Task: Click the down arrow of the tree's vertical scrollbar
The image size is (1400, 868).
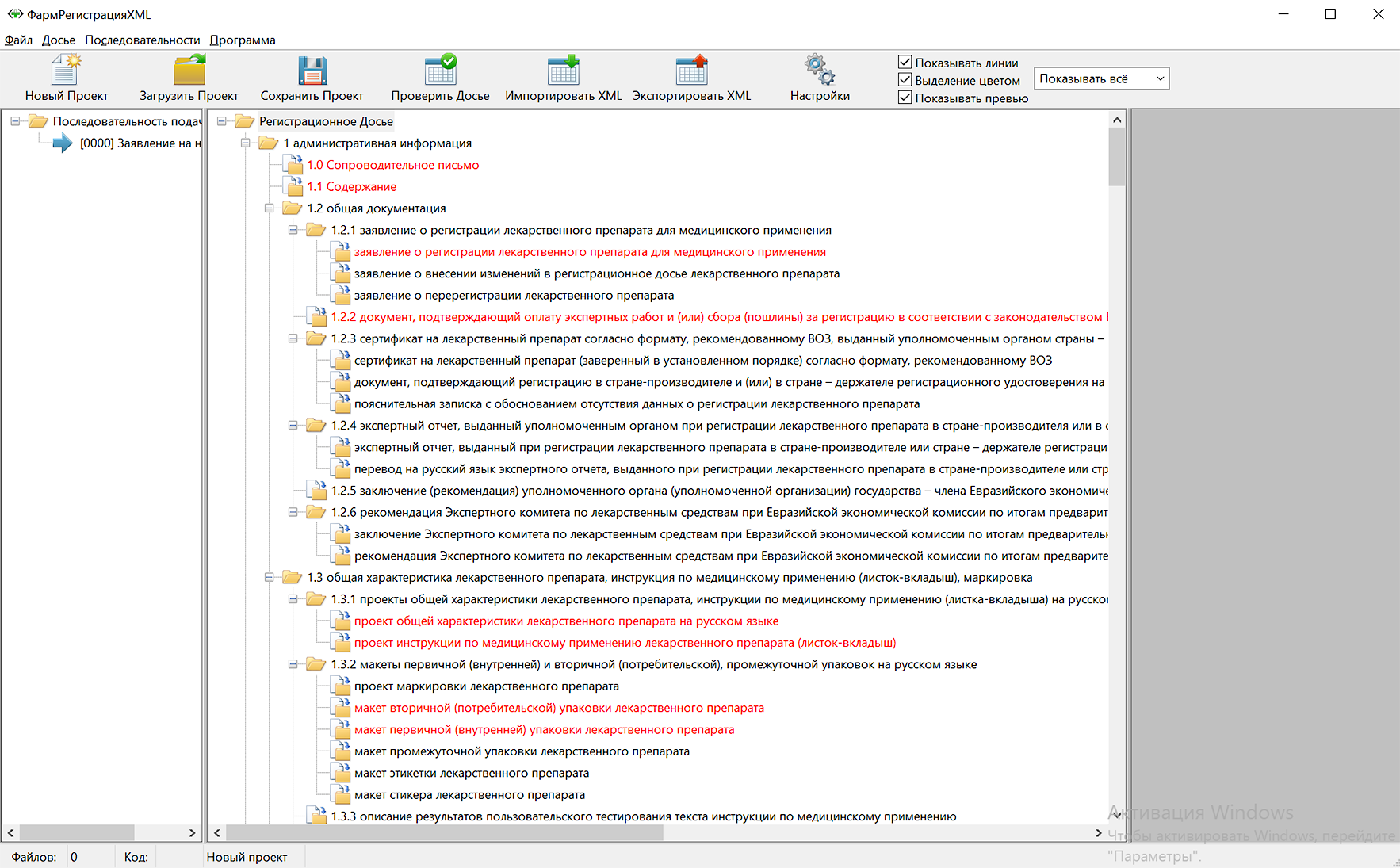Action: (1117, 814)
